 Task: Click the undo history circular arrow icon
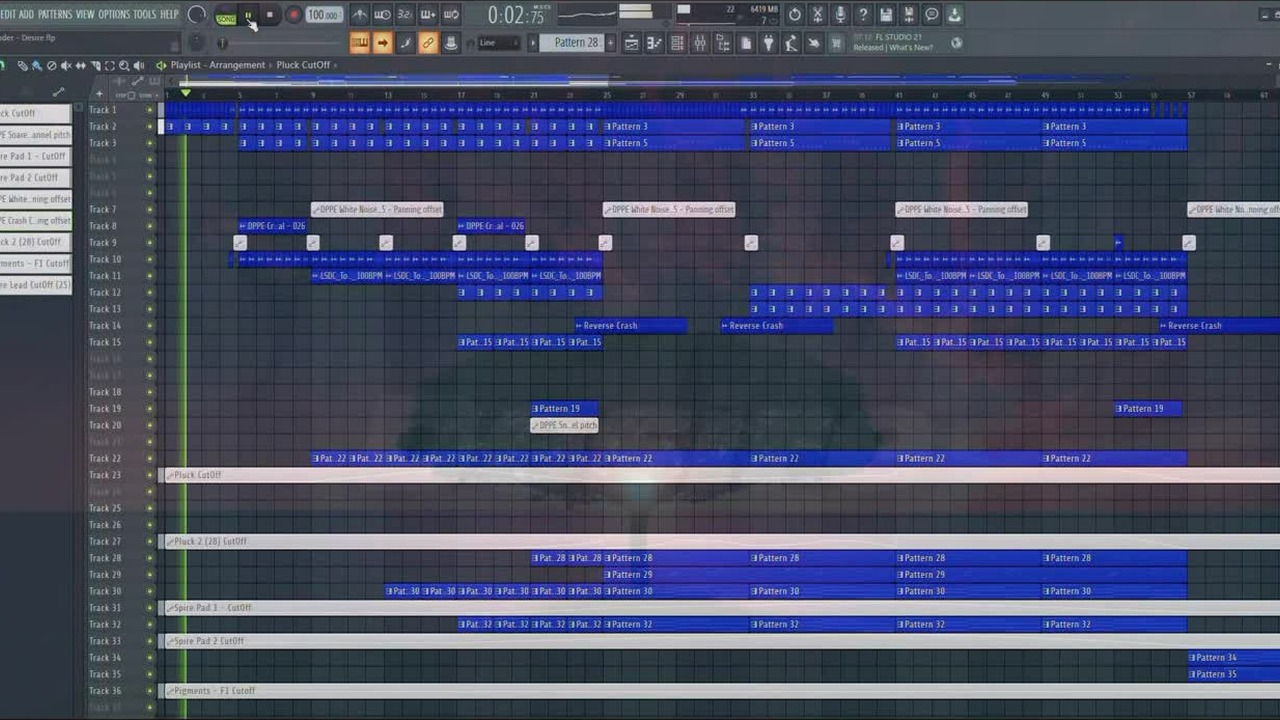794,14
